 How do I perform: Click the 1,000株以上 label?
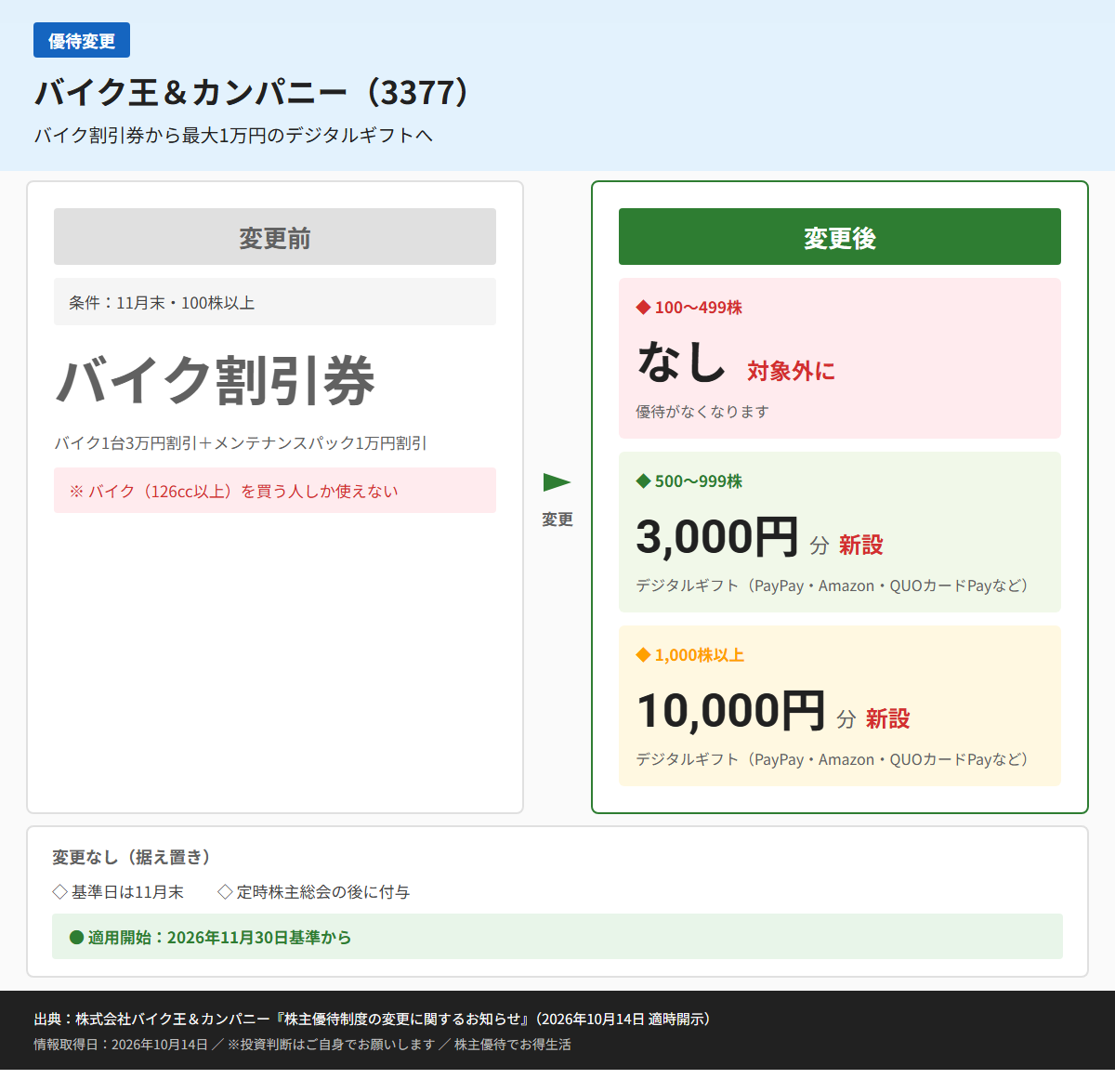(700, 655)
